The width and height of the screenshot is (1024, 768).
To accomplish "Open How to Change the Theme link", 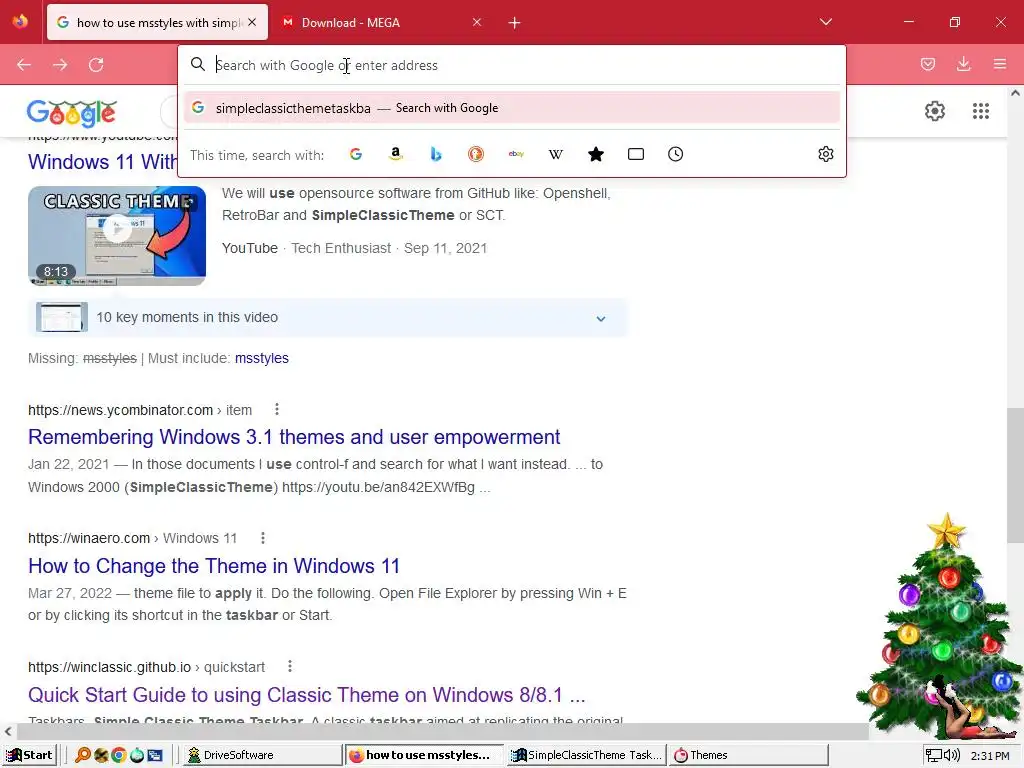I will click(214, 566).
